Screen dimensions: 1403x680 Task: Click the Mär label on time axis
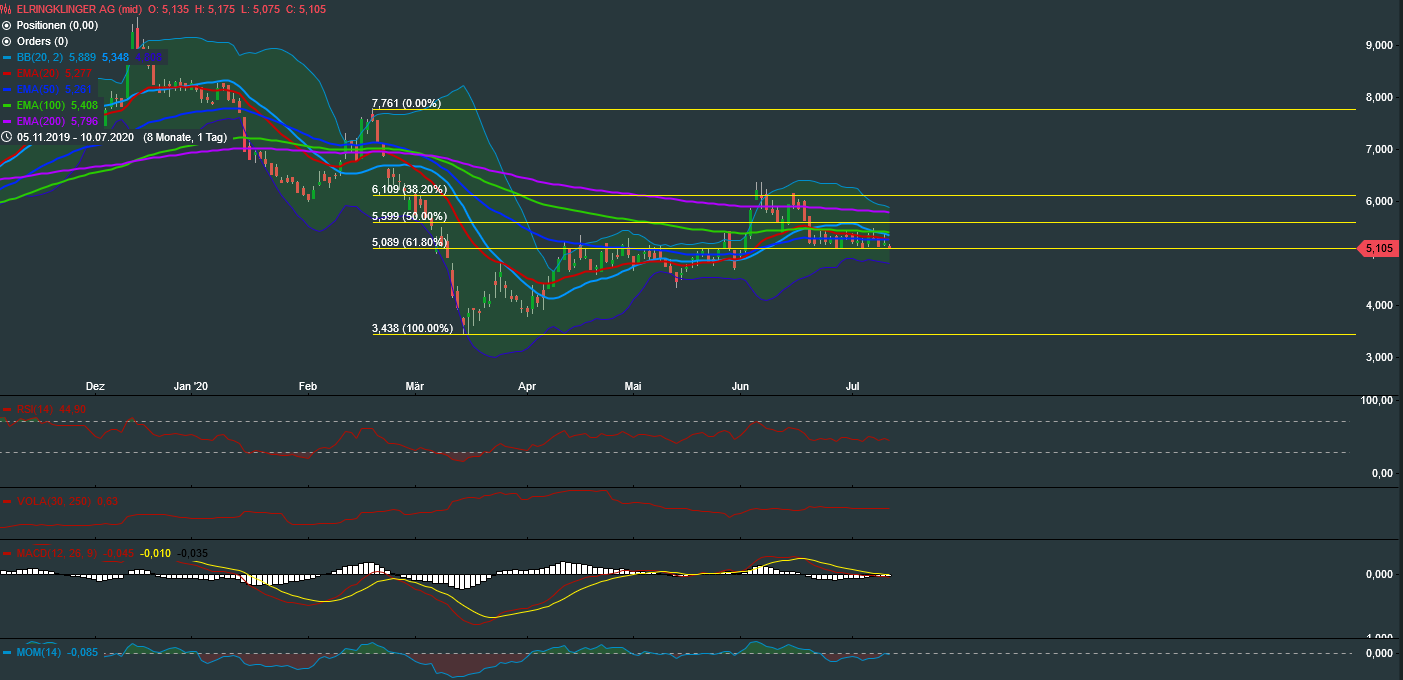click(x=416, y=385)
